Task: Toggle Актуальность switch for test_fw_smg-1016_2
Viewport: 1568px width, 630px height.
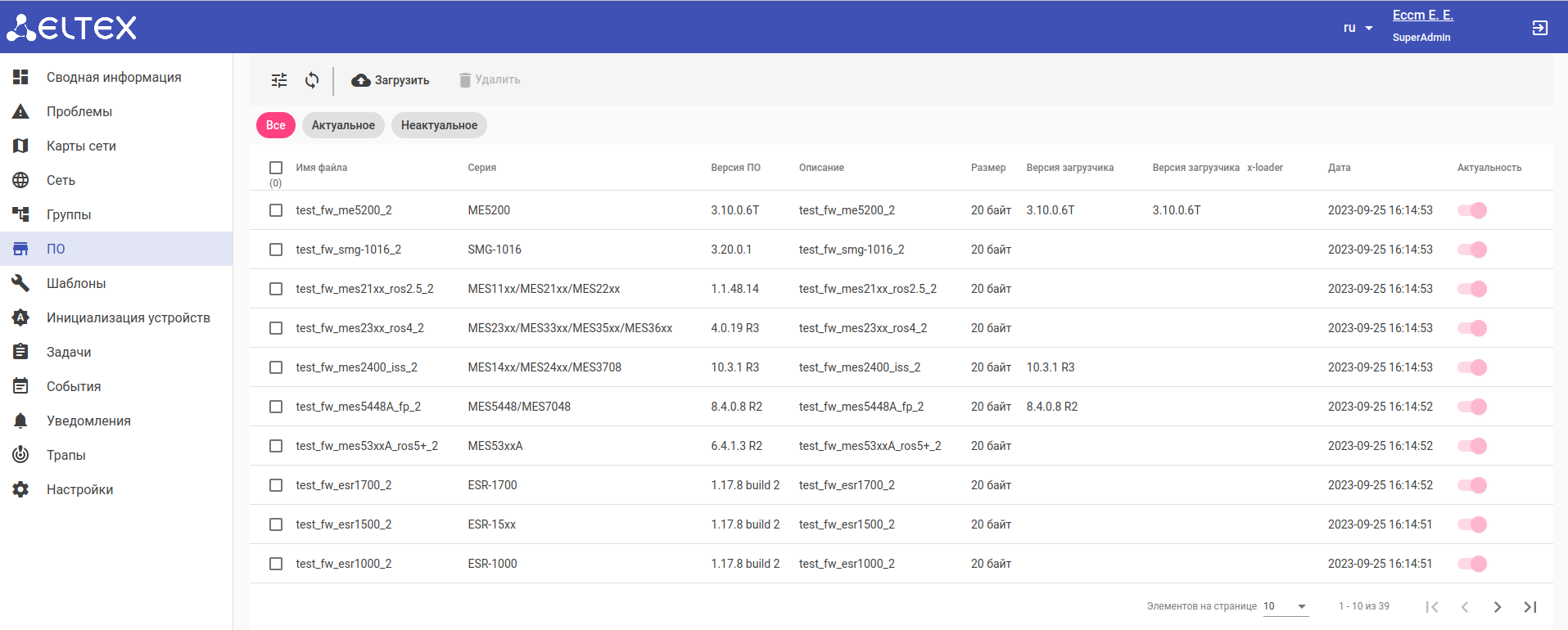Action: pyautogui.click(x=1472, y=250)
